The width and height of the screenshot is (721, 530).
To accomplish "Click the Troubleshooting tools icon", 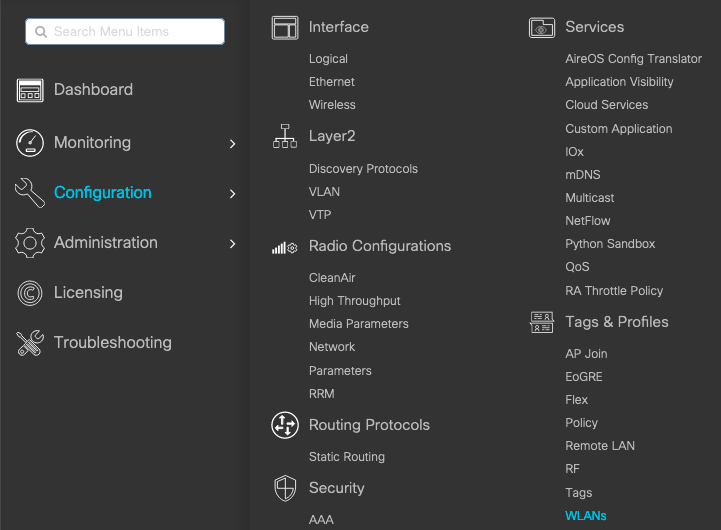I will (30, 343).
